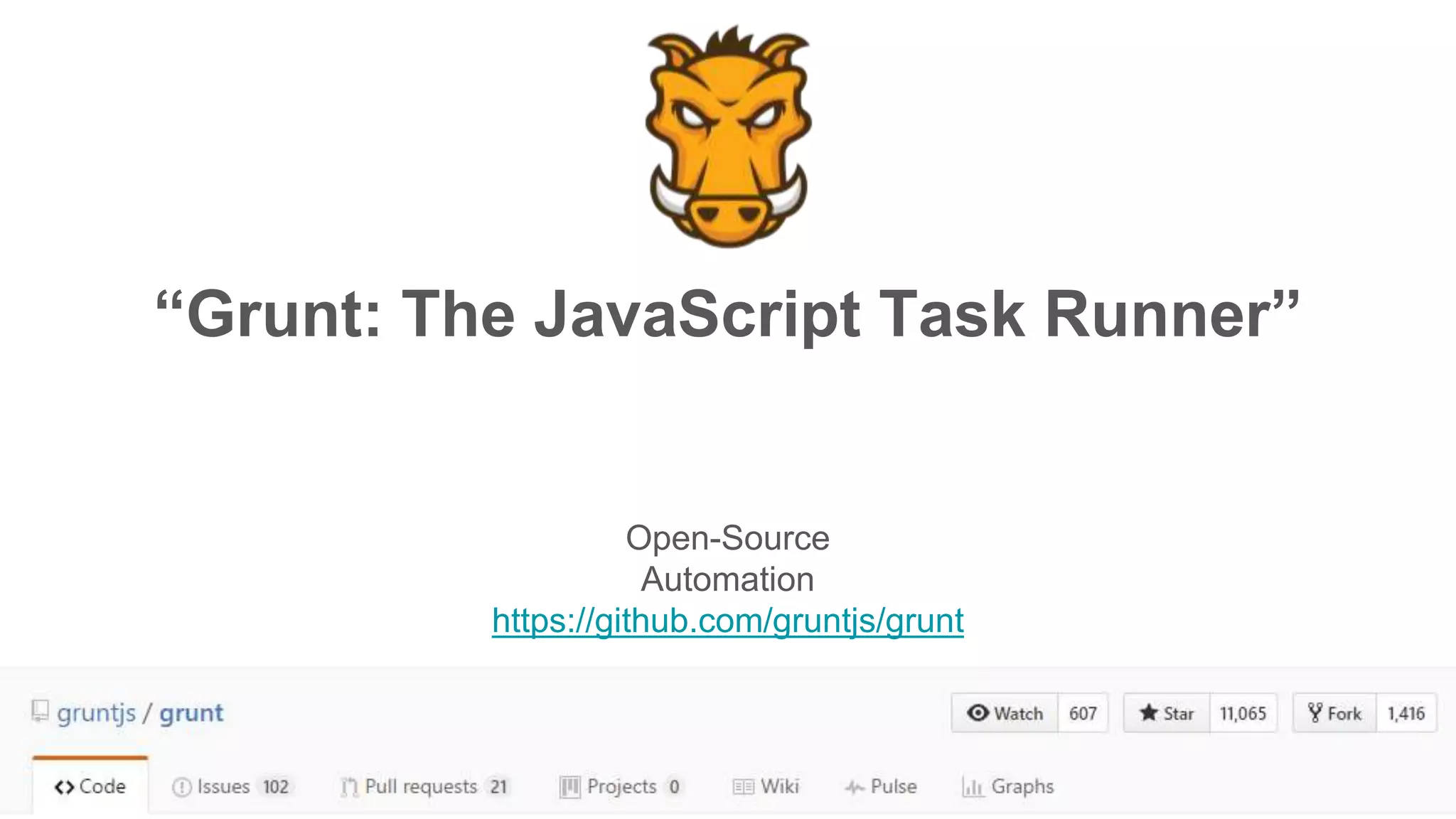Select the 'Grunt: The JavaScript Task Runner' title
Image resolution: width=1456 pixels, height=819 pixels.
coord(728,314)
